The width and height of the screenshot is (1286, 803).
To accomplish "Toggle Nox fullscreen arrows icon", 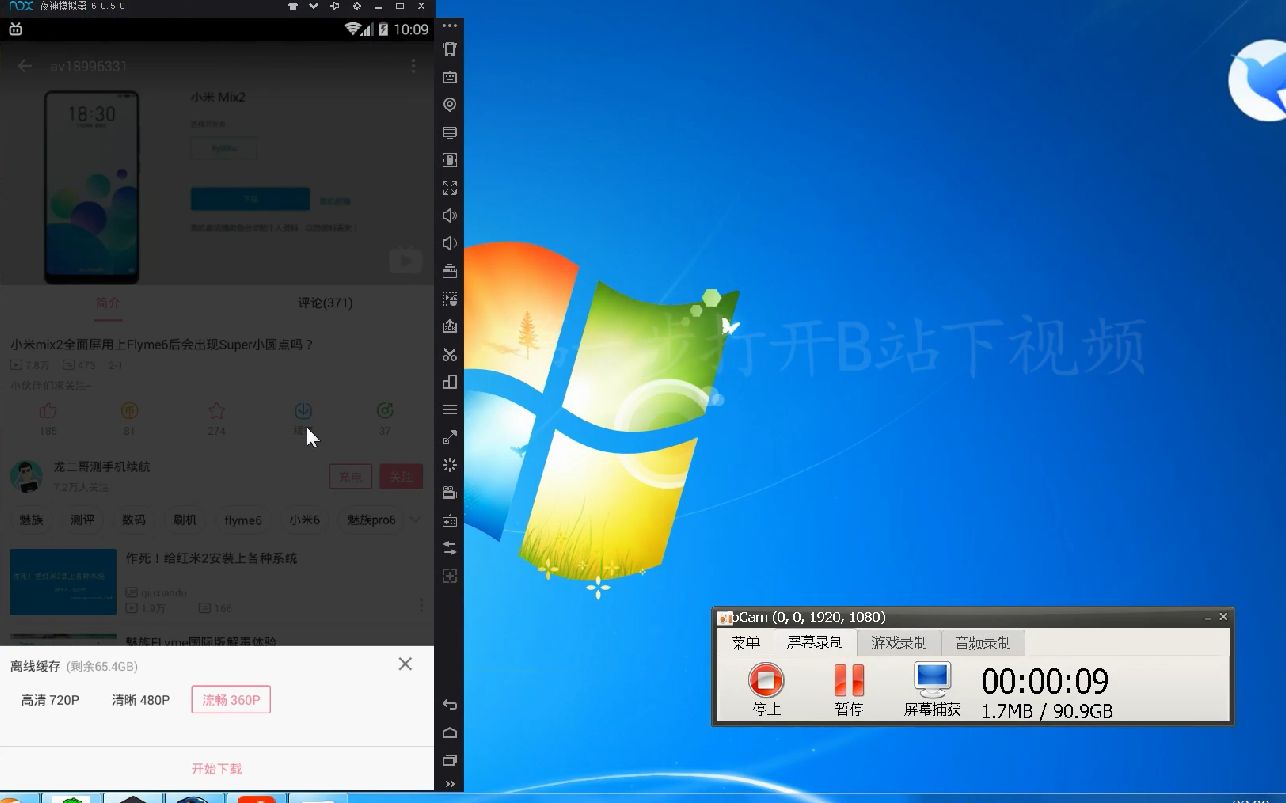I will coord(450,188).
